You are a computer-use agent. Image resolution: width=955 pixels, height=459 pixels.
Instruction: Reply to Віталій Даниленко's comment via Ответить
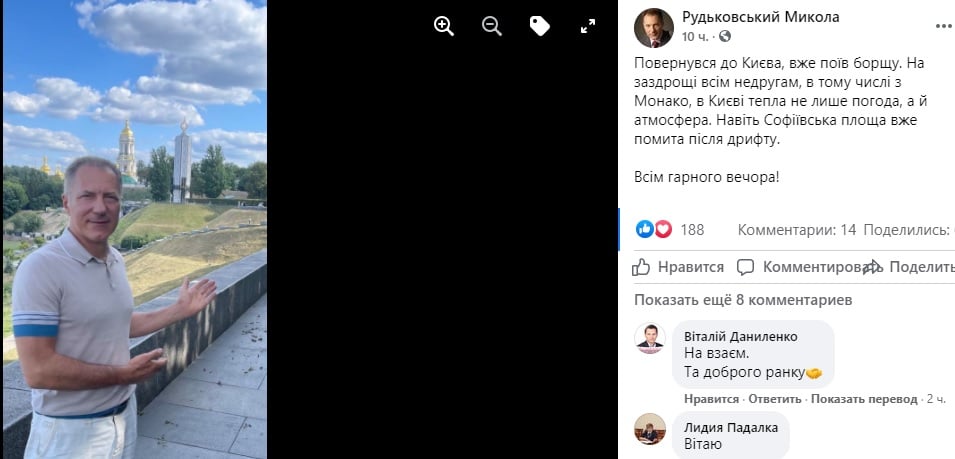(774, 399)
